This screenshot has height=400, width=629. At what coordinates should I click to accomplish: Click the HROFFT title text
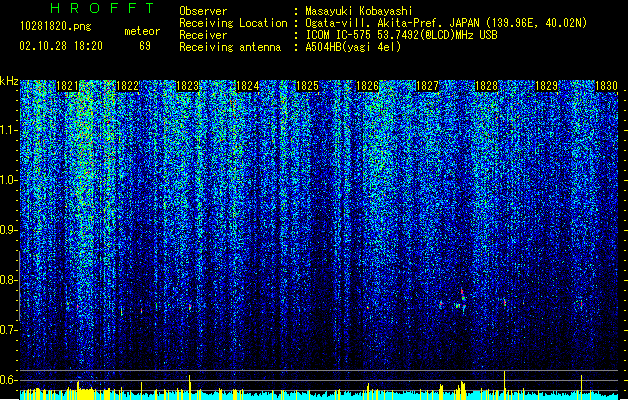pos(103,8)
